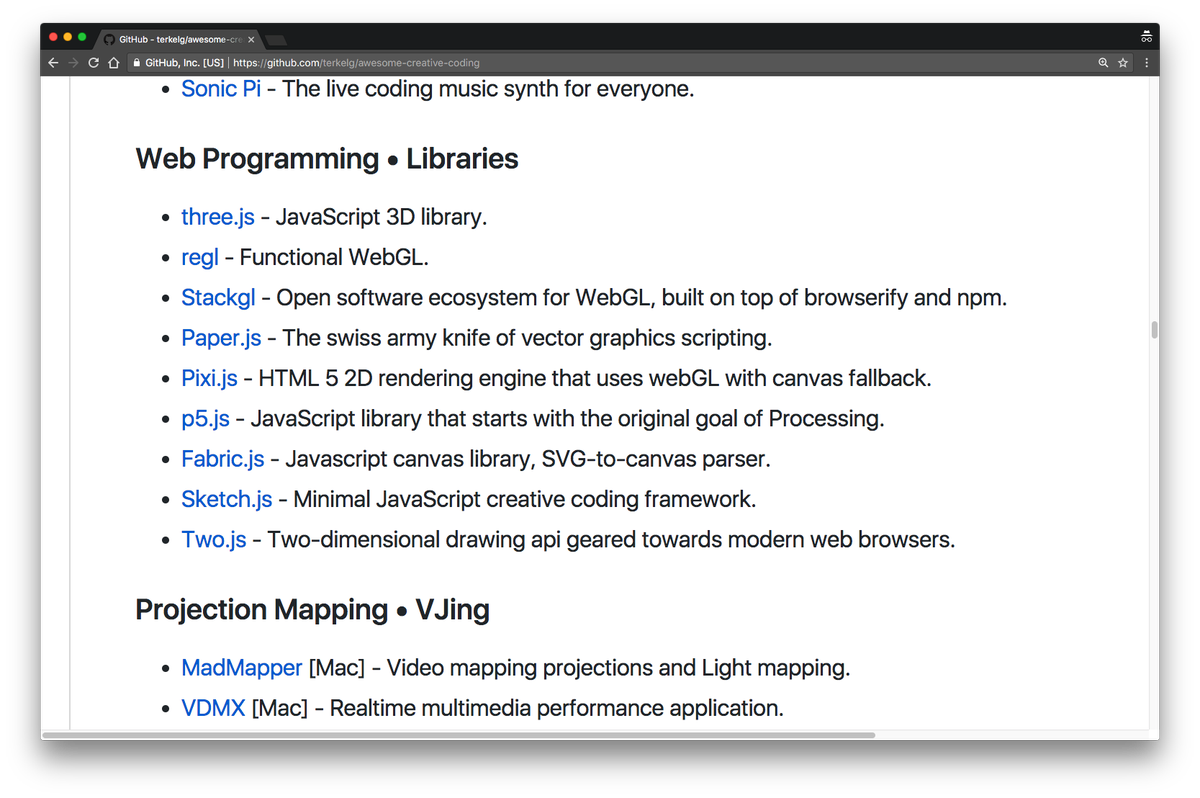Go back to the previous page
Viewport: 1200px width, 798px height.
(x=53, y=62)
